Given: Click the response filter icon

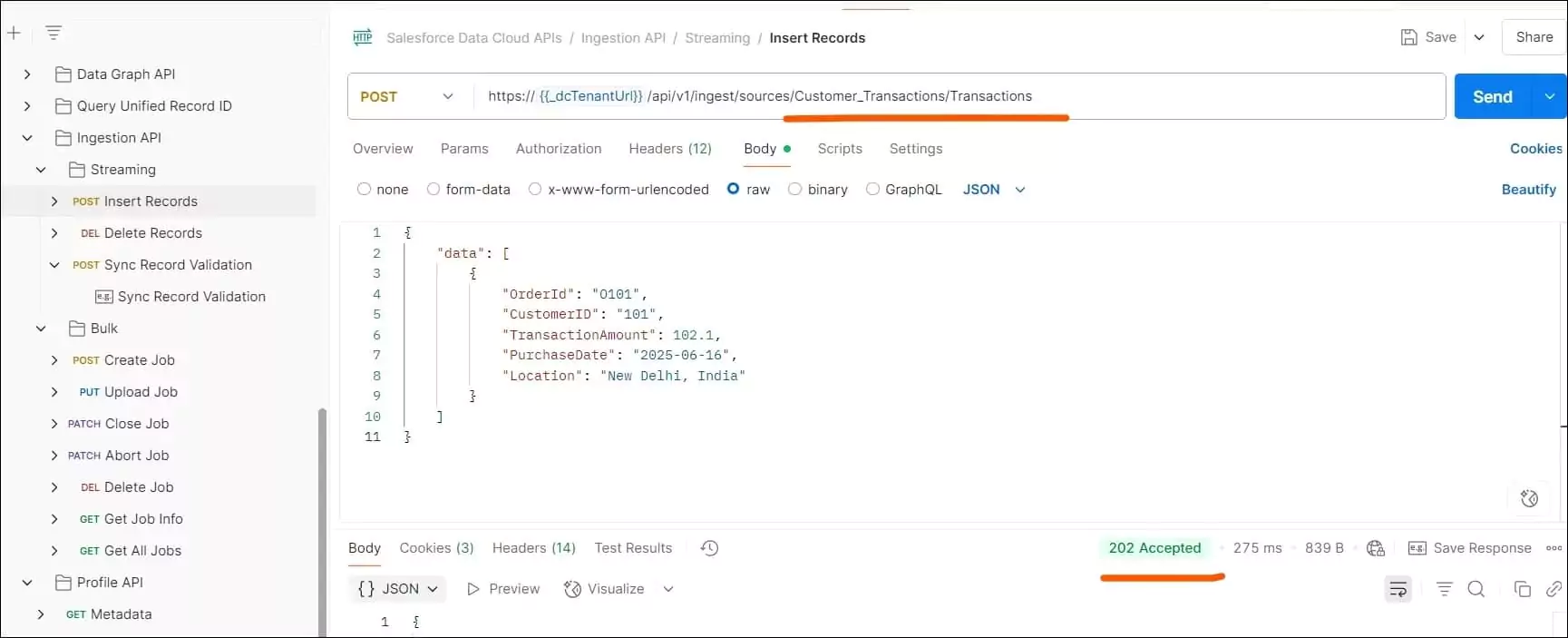Looking at the screenshot, I should (x=1445, y=589).
